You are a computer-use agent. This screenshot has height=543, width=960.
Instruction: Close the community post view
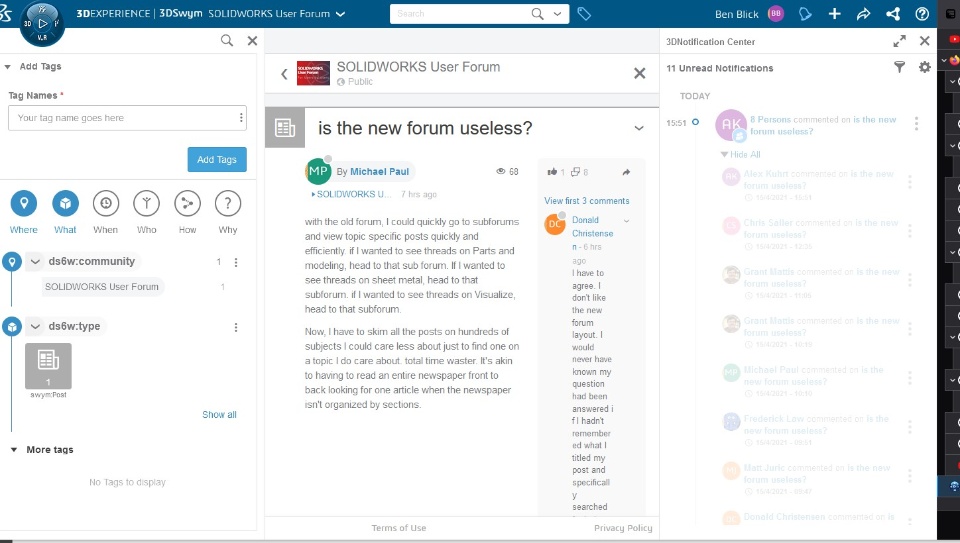coord(640,73)
